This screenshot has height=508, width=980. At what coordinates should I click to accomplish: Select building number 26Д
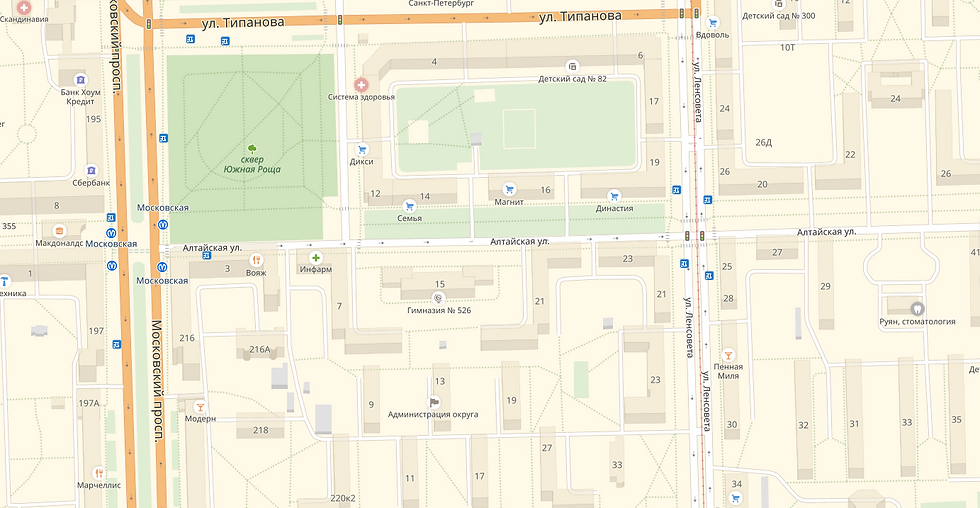(x=764, y=142)
